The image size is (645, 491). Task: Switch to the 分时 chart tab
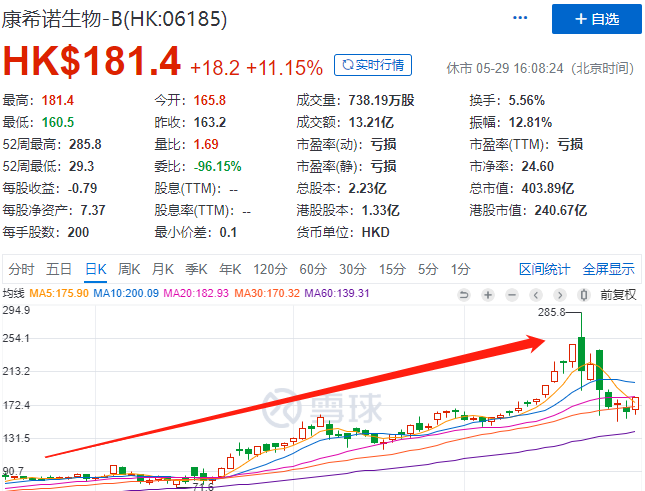coord(21,269)
